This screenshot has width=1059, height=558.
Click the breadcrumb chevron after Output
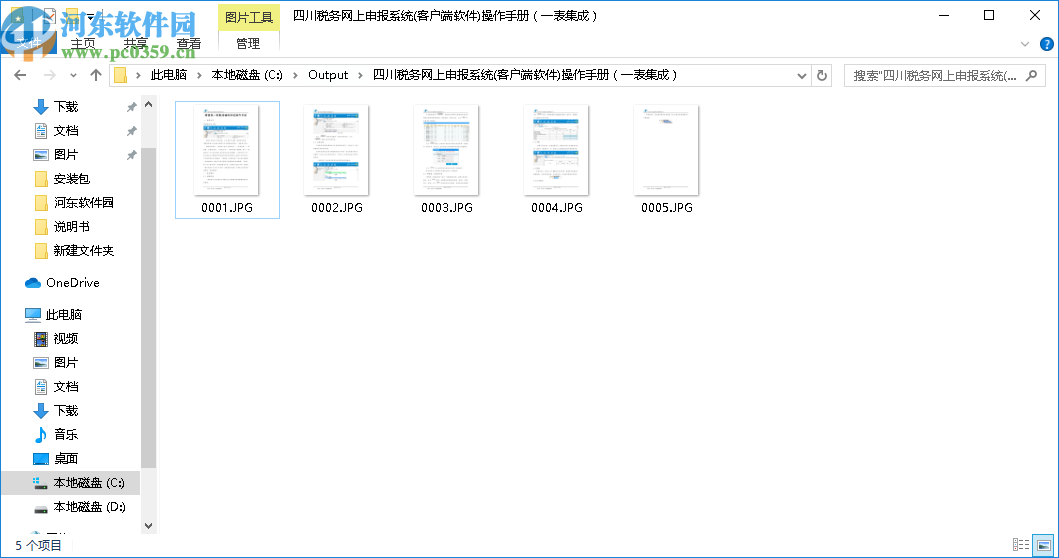click(x=360, y=75)
